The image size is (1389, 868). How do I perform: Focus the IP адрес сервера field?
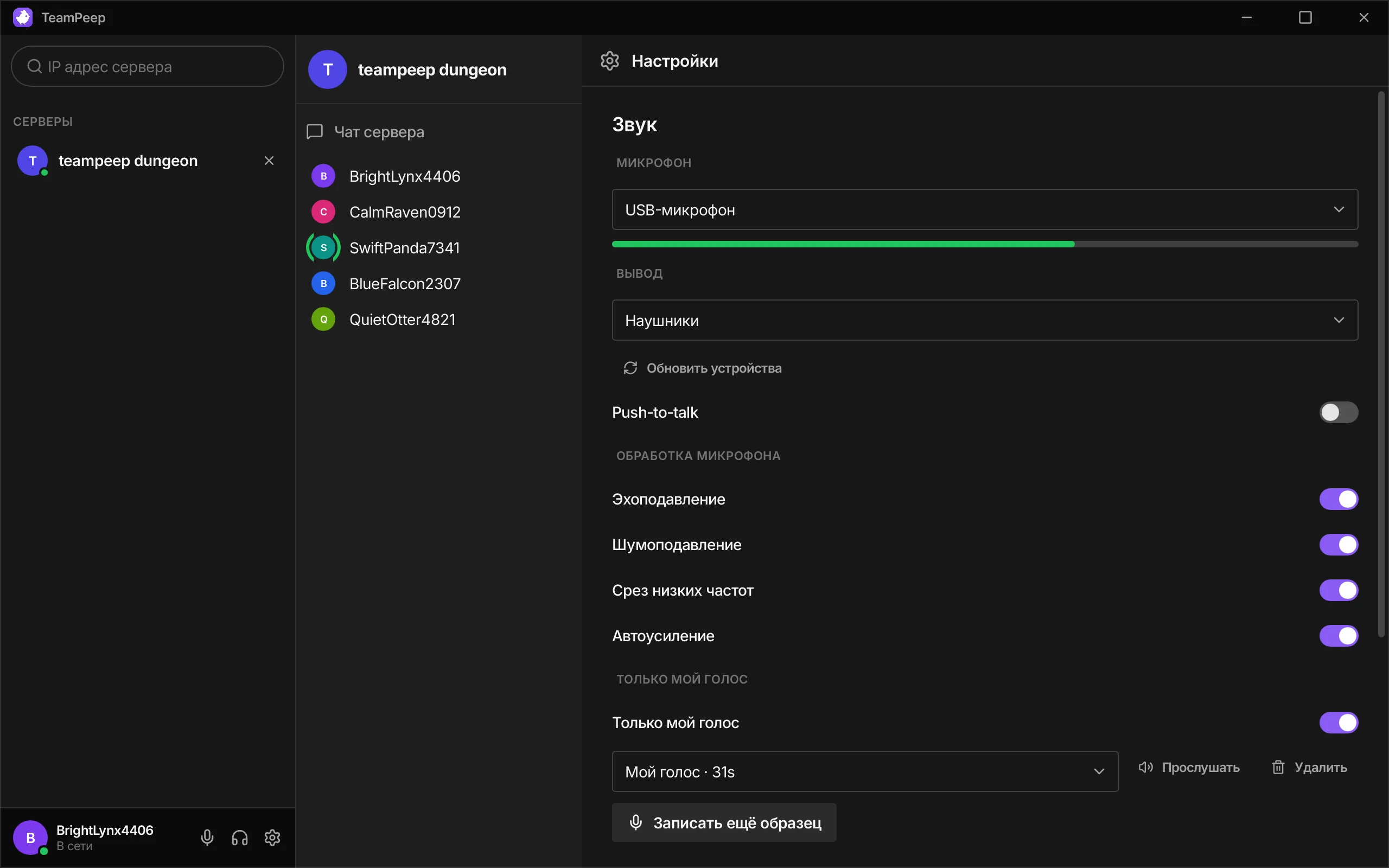tap(148, 67)
